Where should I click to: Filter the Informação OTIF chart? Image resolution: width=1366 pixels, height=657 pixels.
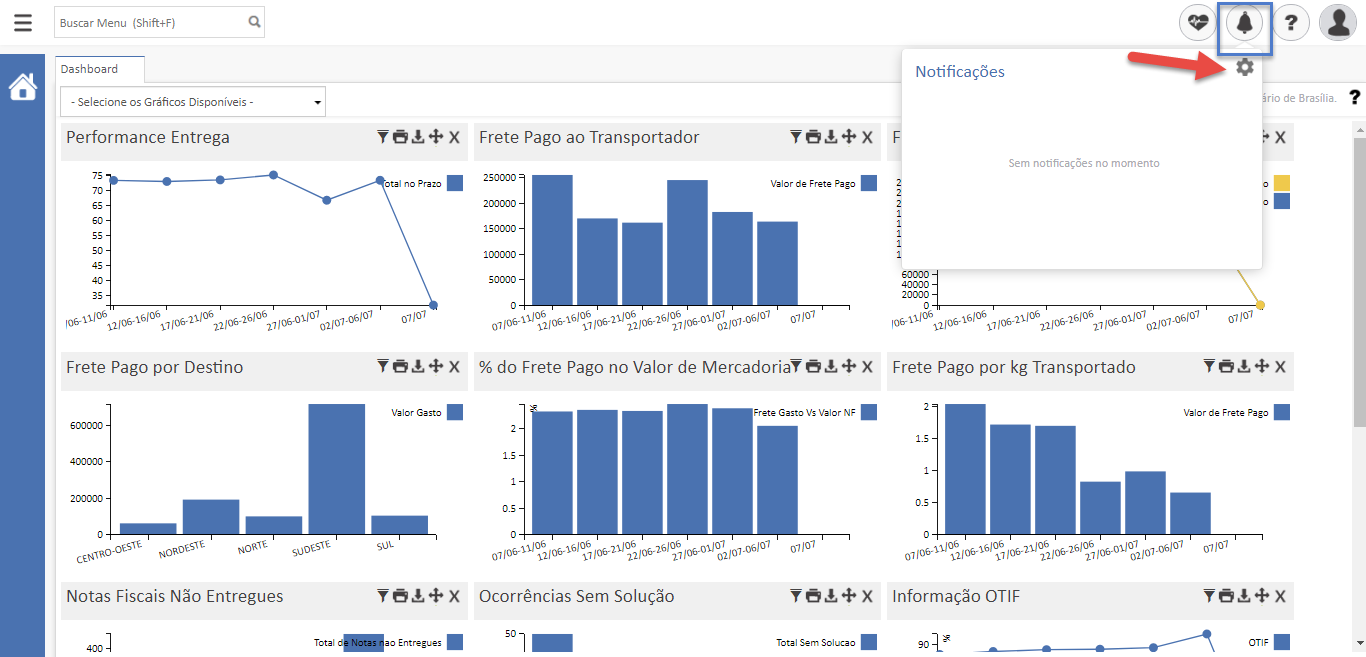(1208, 597)
